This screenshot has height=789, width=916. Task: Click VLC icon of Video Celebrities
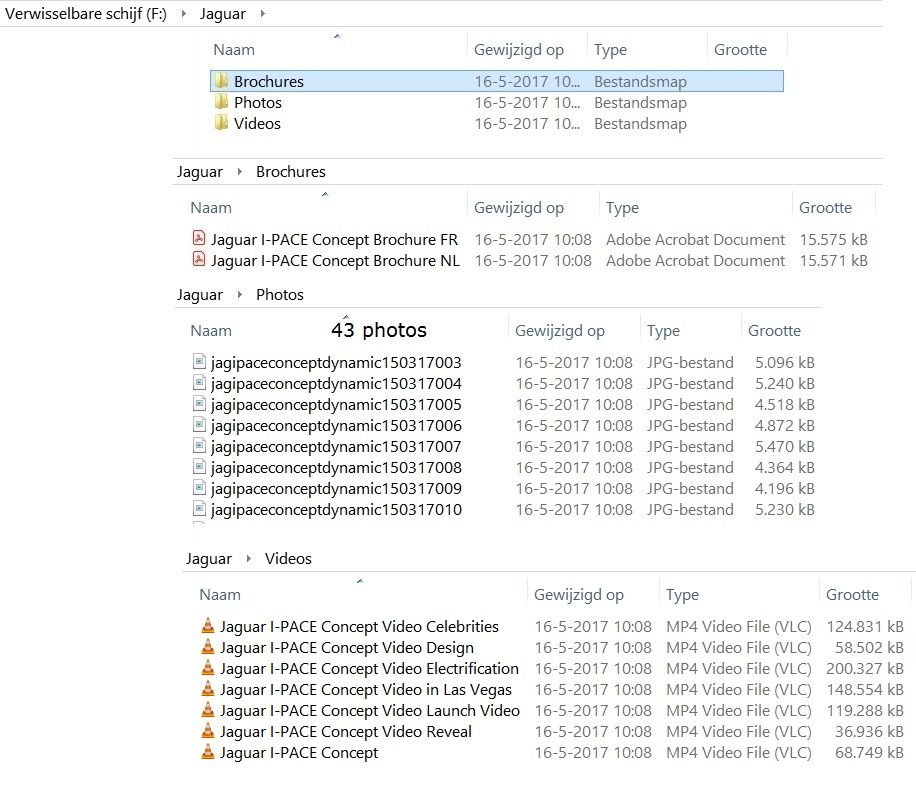pos(207,625)
